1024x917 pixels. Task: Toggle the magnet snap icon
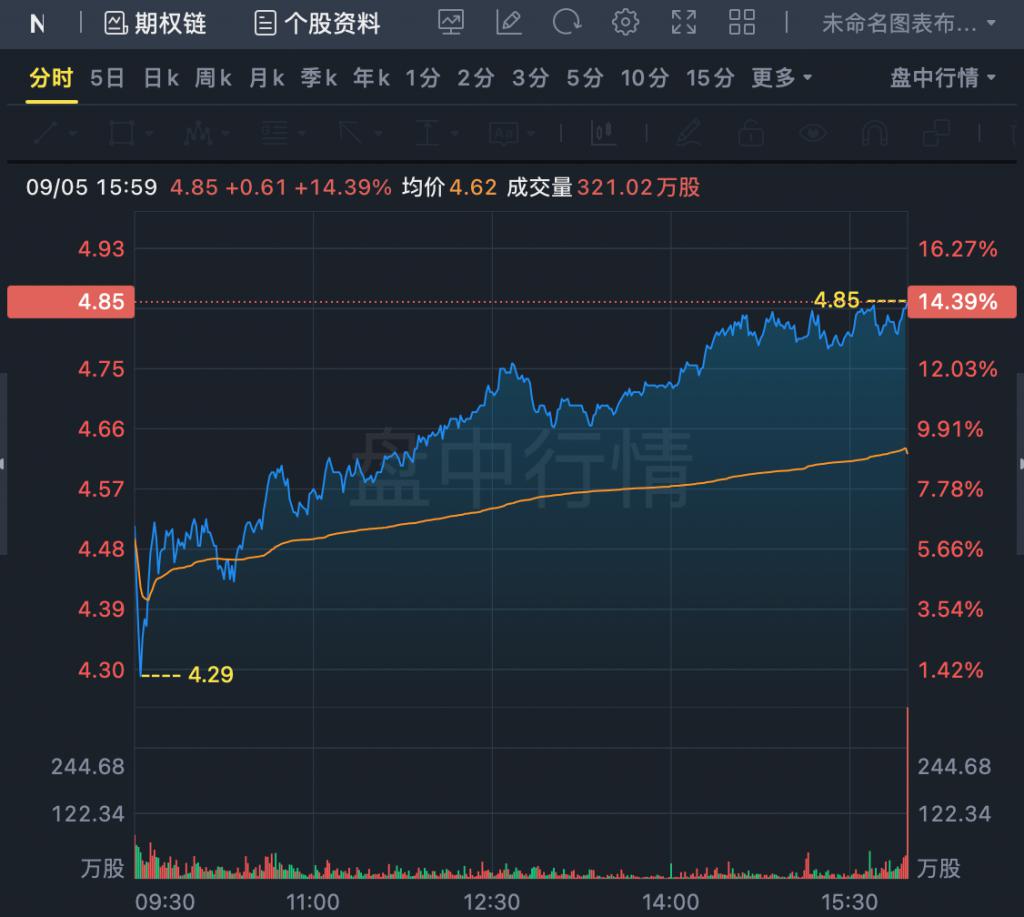[874, 132]
